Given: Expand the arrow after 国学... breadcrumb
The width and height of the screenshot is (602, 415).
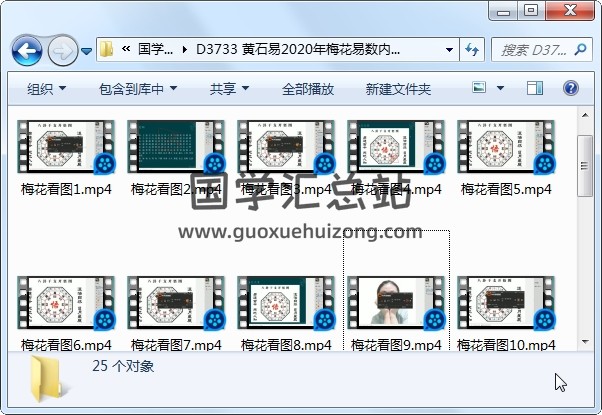Looking at the screenshot, I should (185, 50).
